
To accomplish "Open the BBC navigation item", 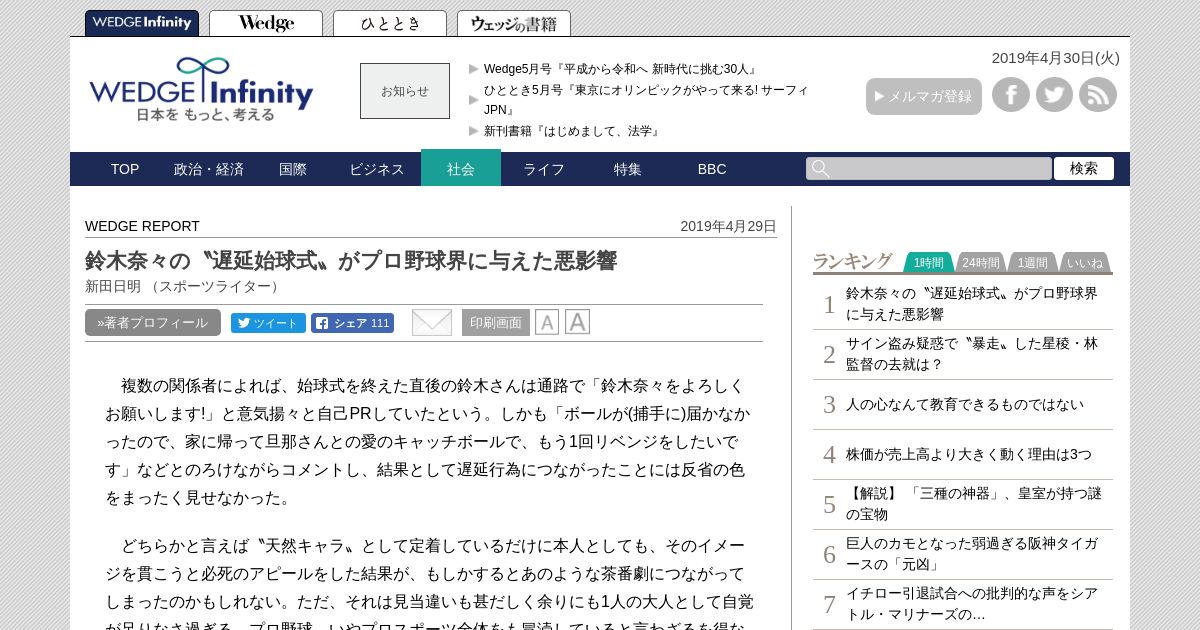I will tap(712, 169).
